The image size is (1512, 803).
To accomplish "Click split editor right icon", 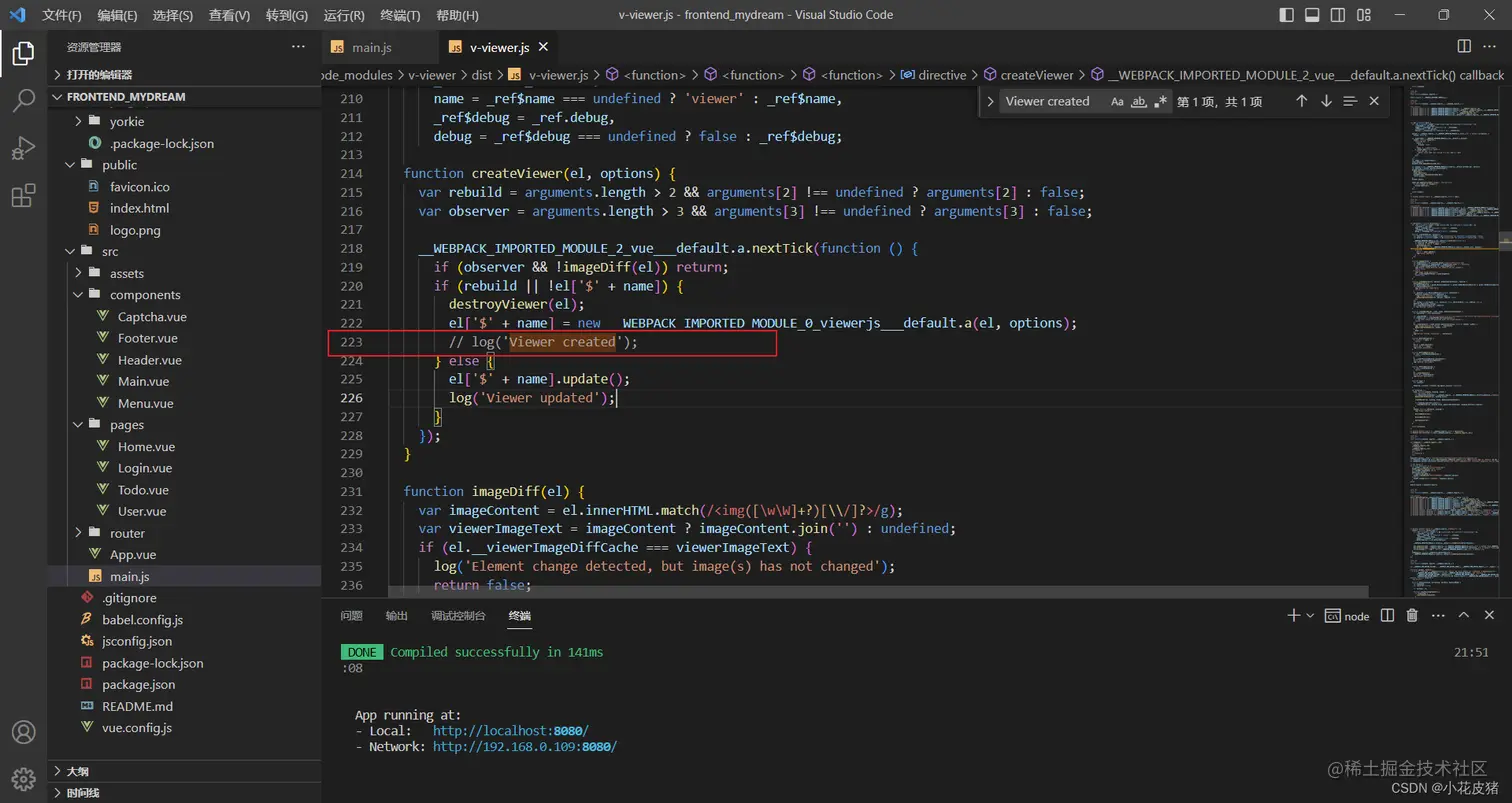I will tap(1464, 46).
